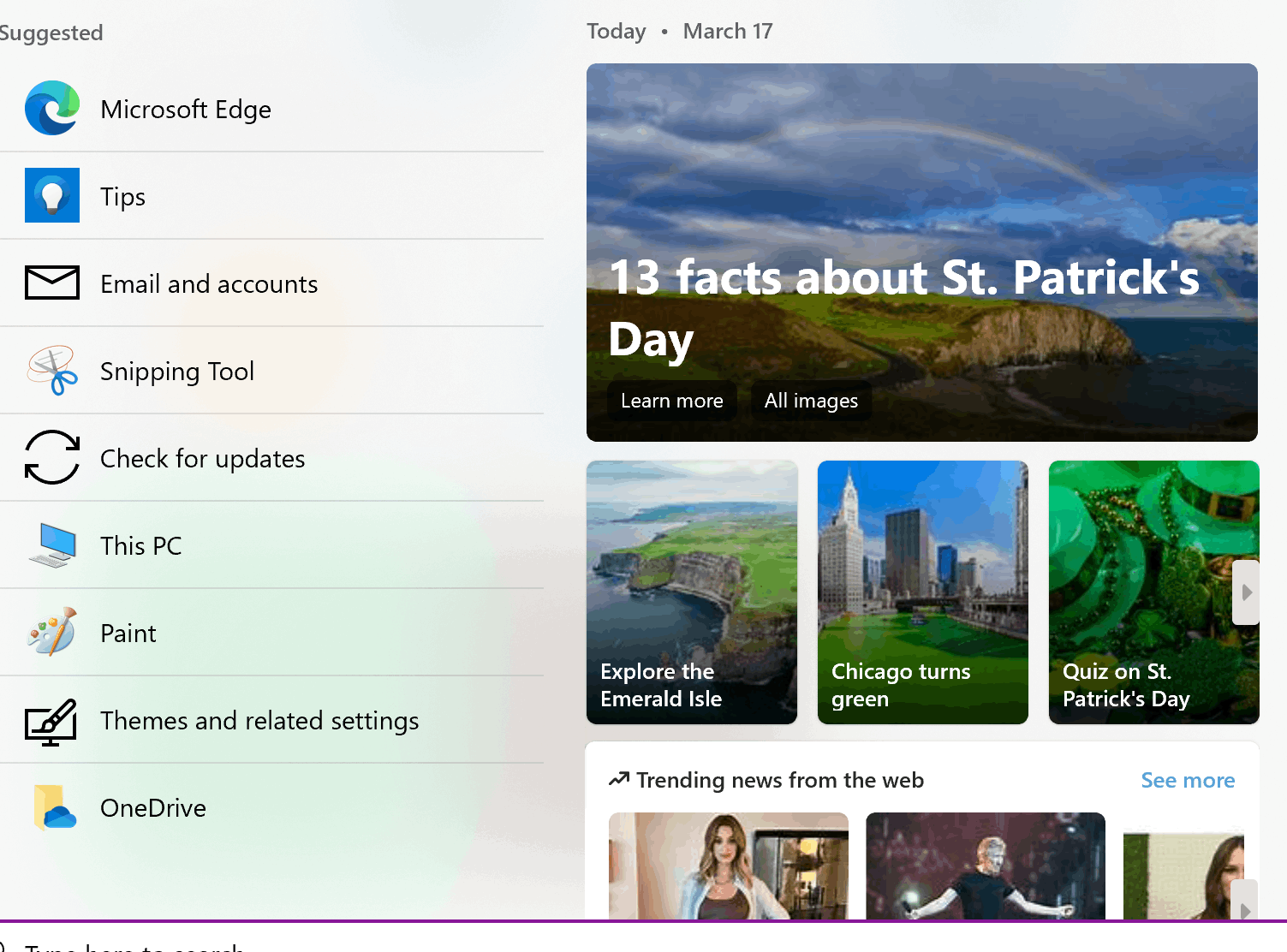Open the Microsoft Edge browser icon
Viewport: 1287px width, 952px height.
click(x=52, y=109)
